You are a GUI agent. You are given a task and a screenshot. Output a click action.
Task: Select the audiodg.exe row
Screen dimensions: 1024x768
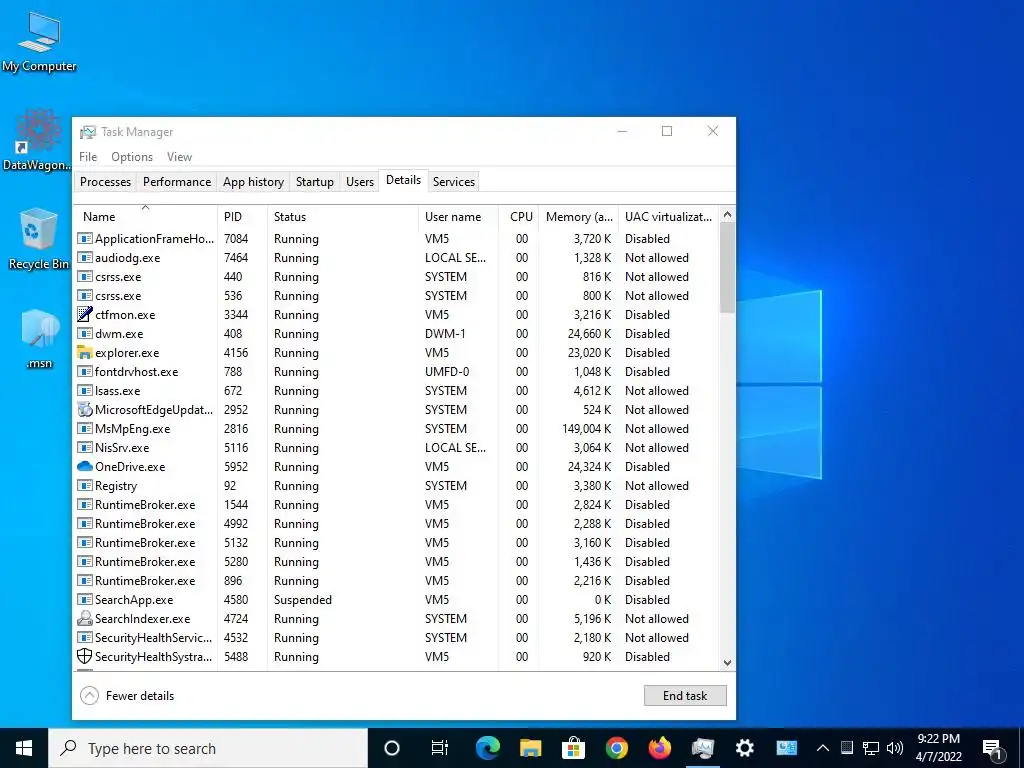pyautogui.click(x=396, y=257)
